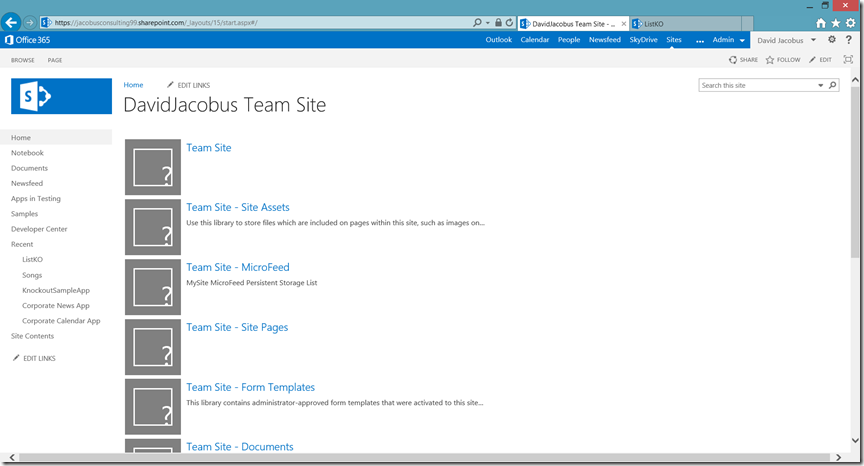Open Sites in top bar
The height and width of the screenshot is (466, 864).
tap(673, 40)
